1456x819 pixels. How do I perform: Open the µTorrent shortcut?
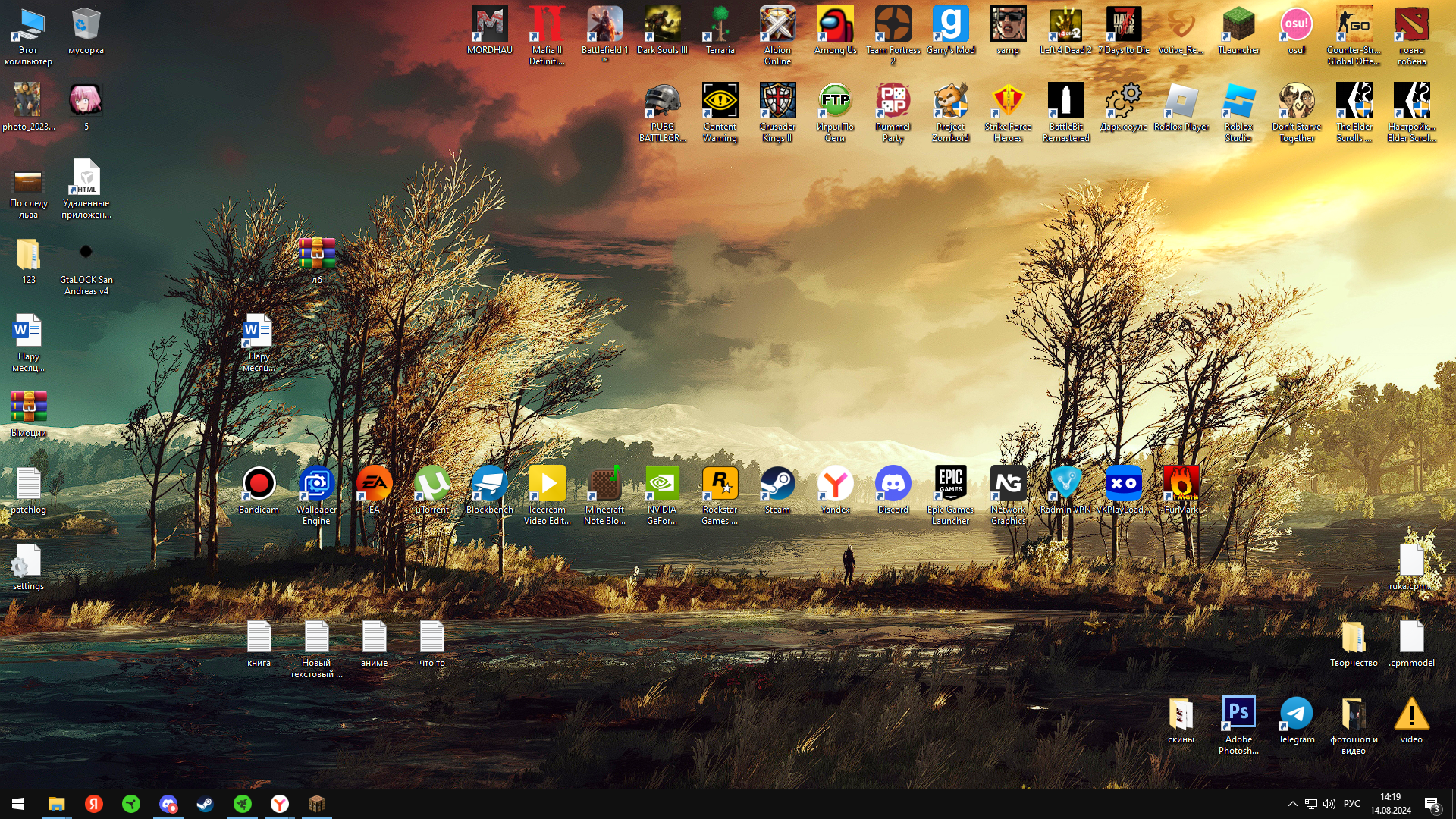click(x=431, y=491)
